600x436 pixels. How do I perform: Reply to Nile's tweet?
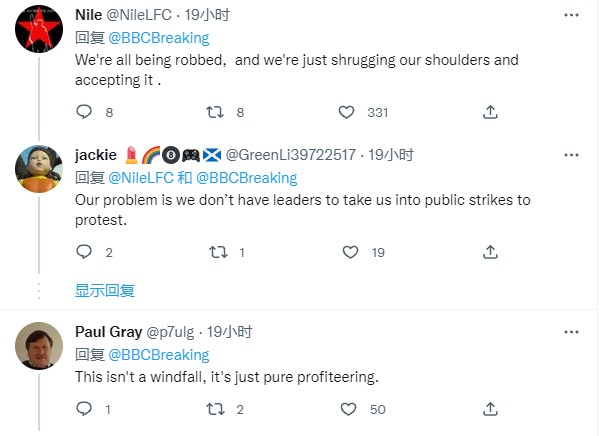point(84,112)
